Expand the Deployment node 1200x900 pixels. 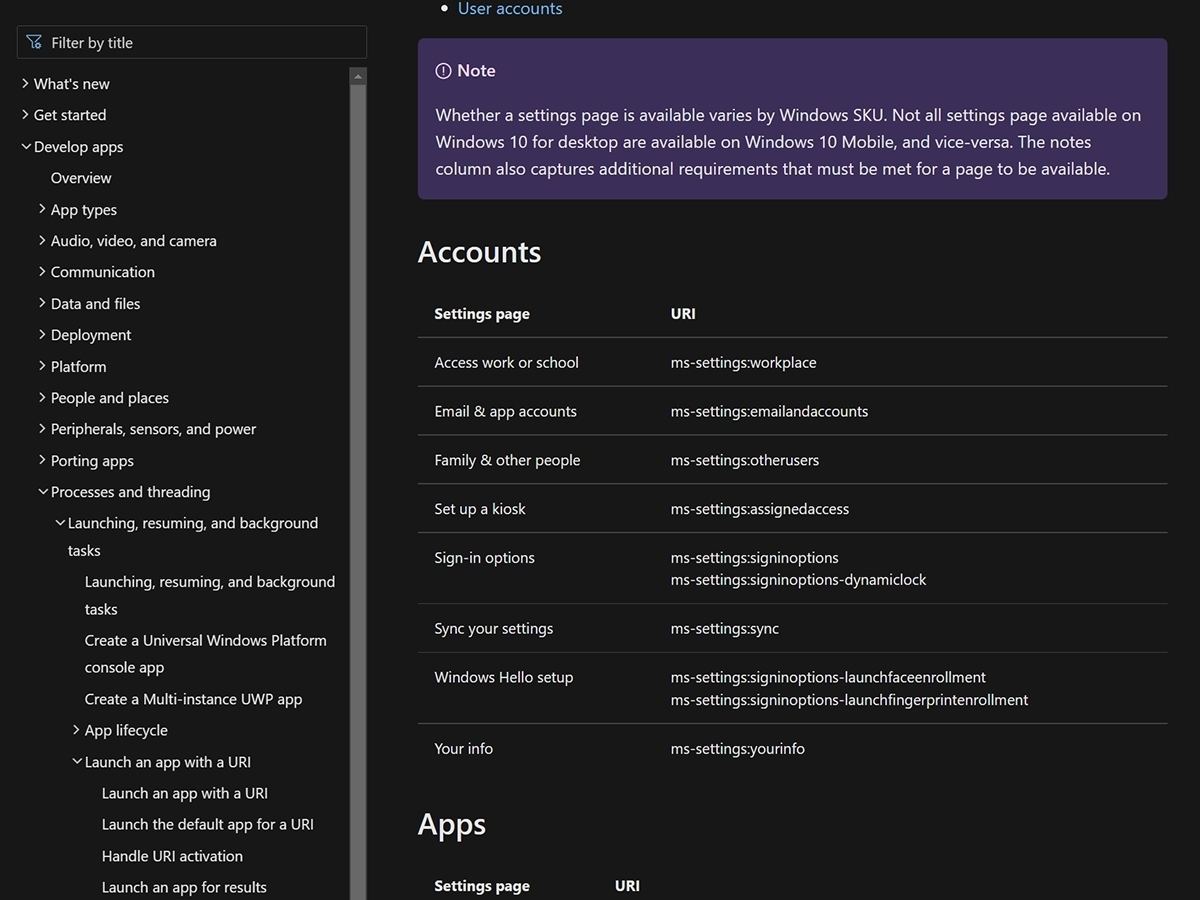pos(42,335)
